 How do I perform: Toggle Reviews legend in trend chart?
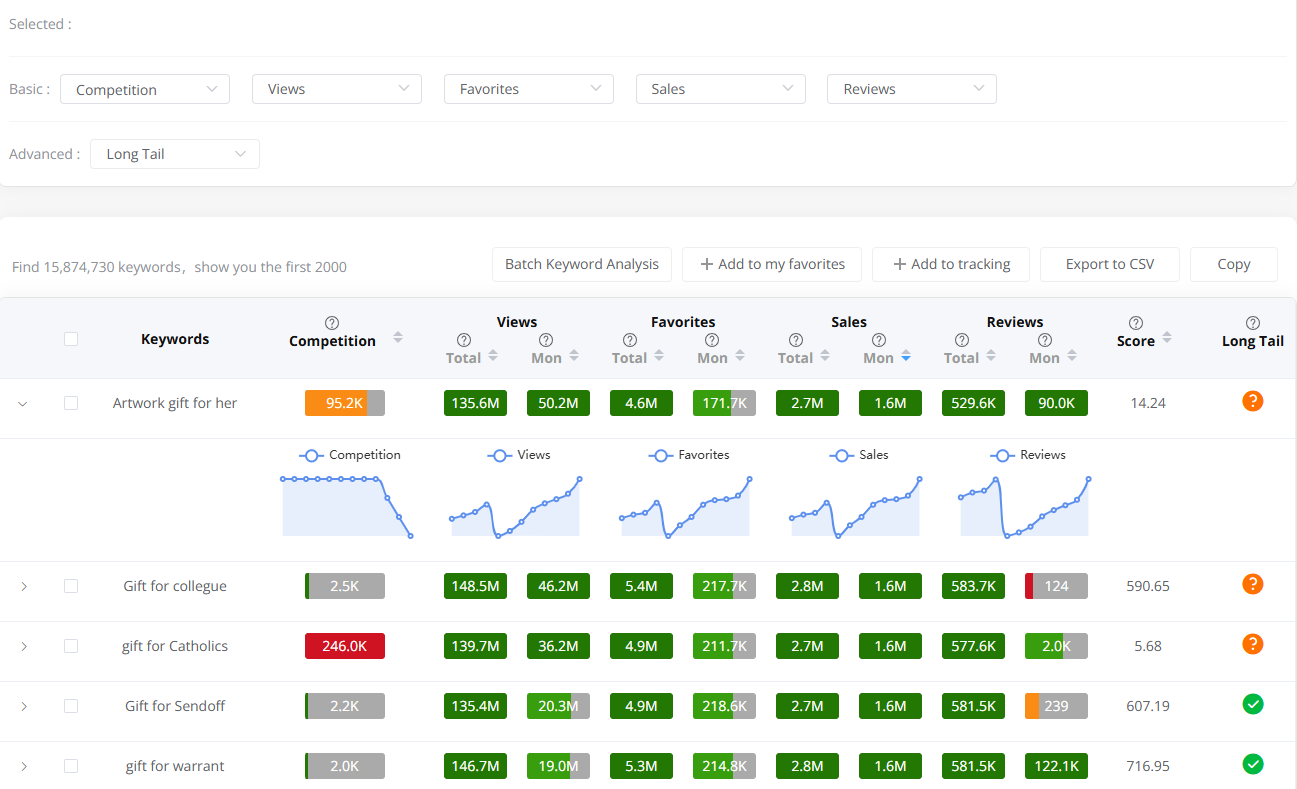coord(1028,455)
